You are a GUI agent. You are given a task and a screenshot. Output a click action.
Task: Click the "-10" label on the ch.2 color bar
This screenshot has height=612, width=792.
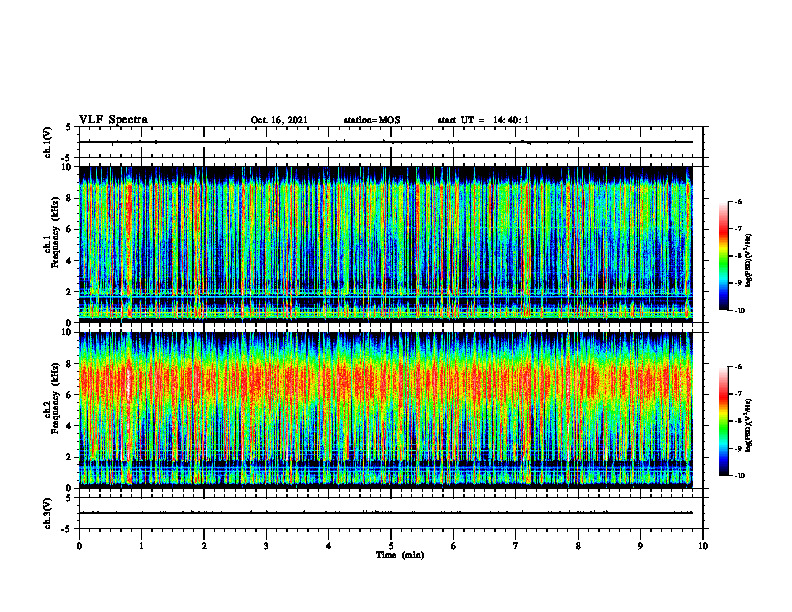coord(739,476)
